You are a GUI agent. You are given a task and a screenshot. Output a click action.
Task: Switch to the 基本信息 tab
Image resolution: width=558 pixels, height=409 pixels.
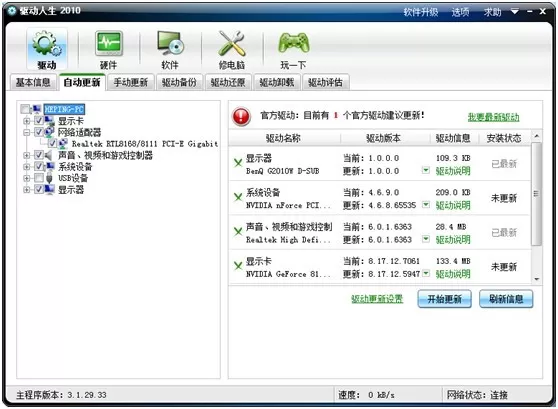tap(33, 83)
